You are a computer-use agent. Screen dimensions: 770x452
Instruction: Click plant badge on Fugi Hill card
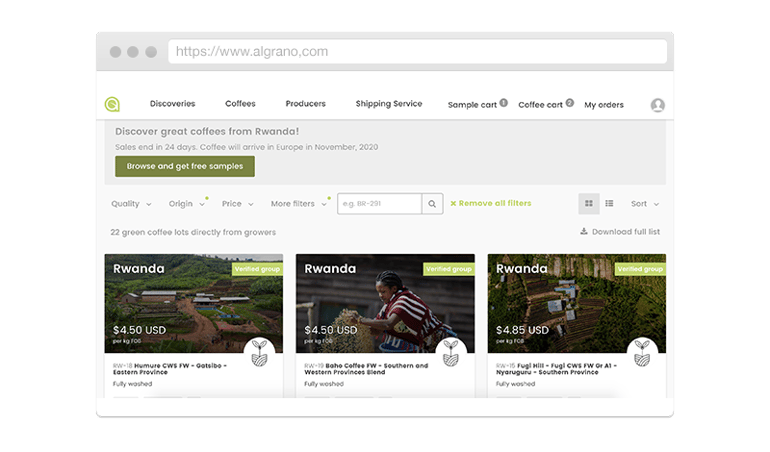coord(642,353)
